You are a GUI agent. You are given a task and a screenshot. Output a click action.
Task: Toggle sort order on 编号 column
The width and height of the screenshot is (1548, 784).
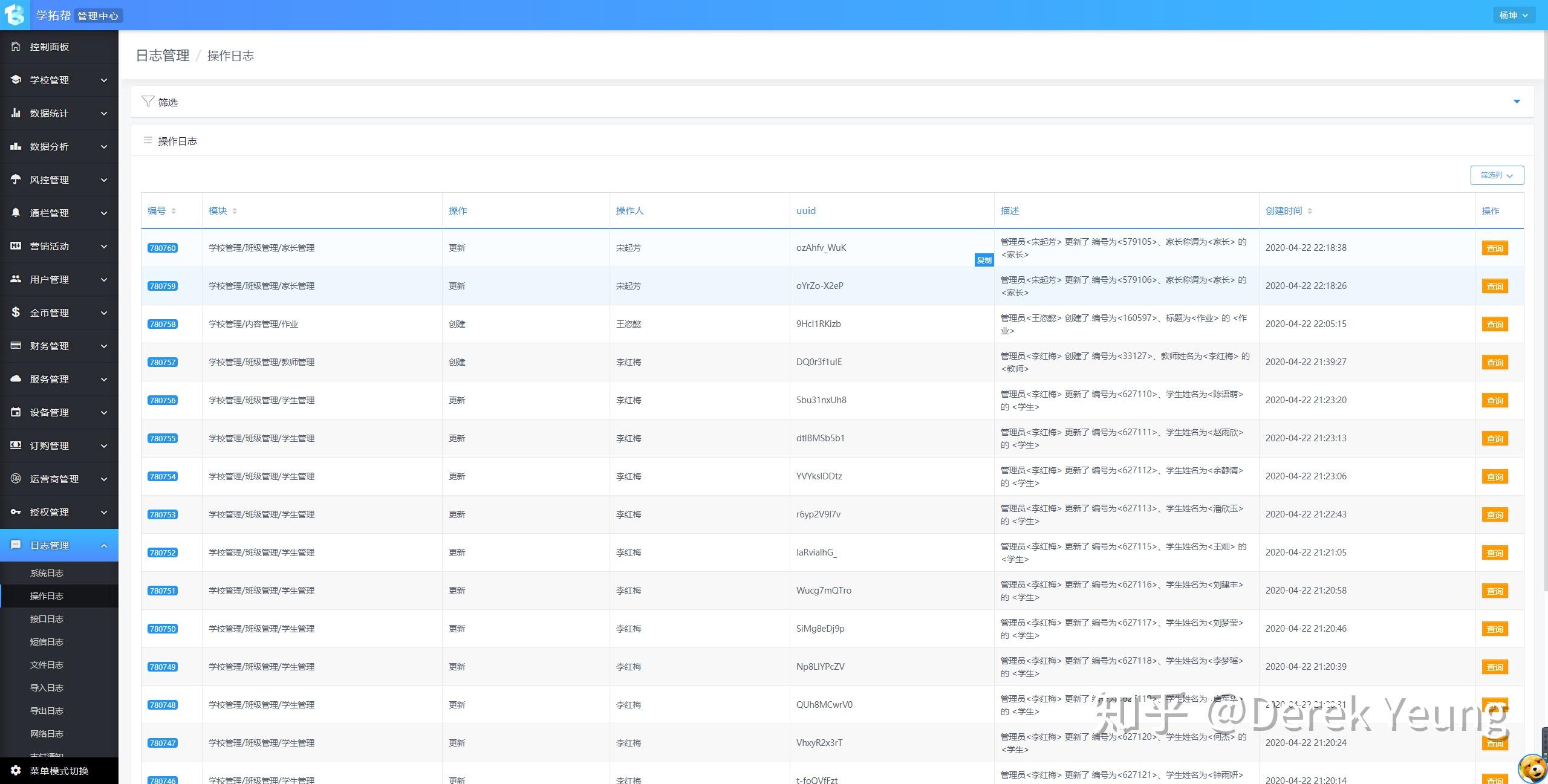pyautogui.click(x=174, y=211)
